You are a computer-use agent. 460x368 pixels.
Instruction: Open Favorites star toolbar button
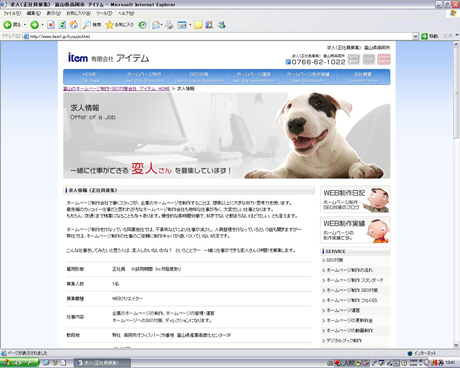119,25
